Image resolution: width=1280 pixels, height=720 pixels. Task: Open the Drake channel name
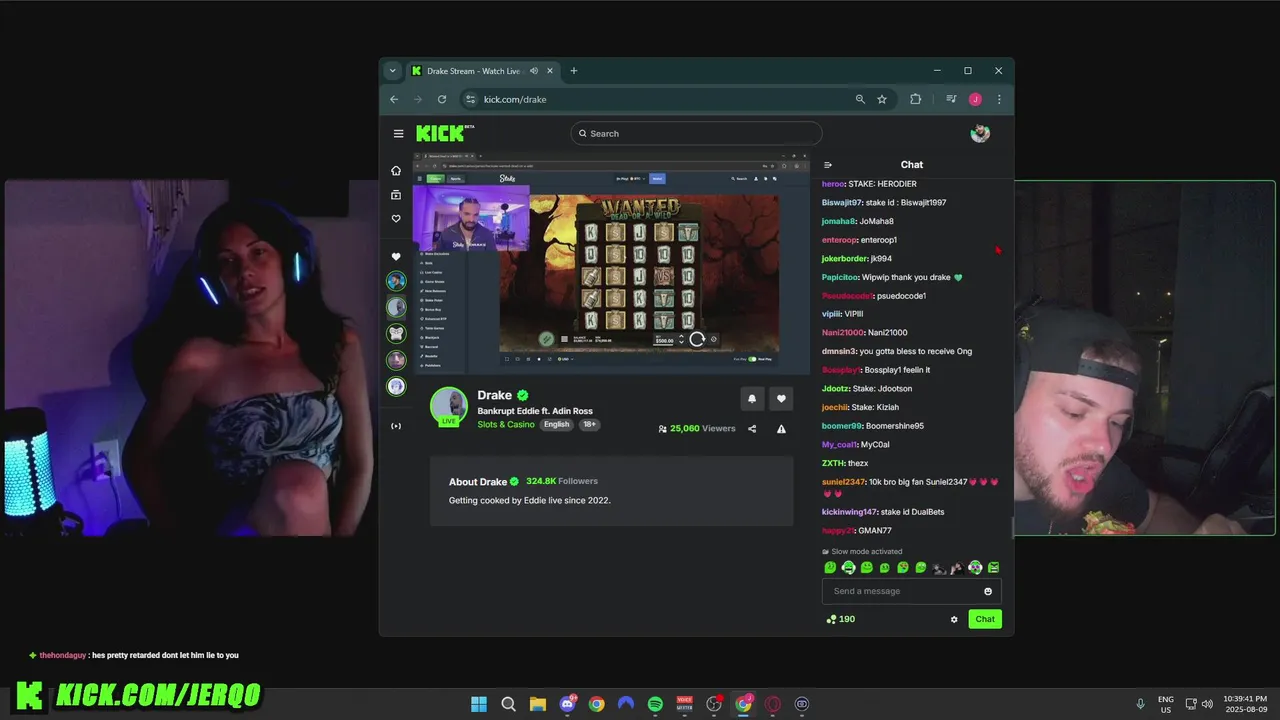(494, 395)
